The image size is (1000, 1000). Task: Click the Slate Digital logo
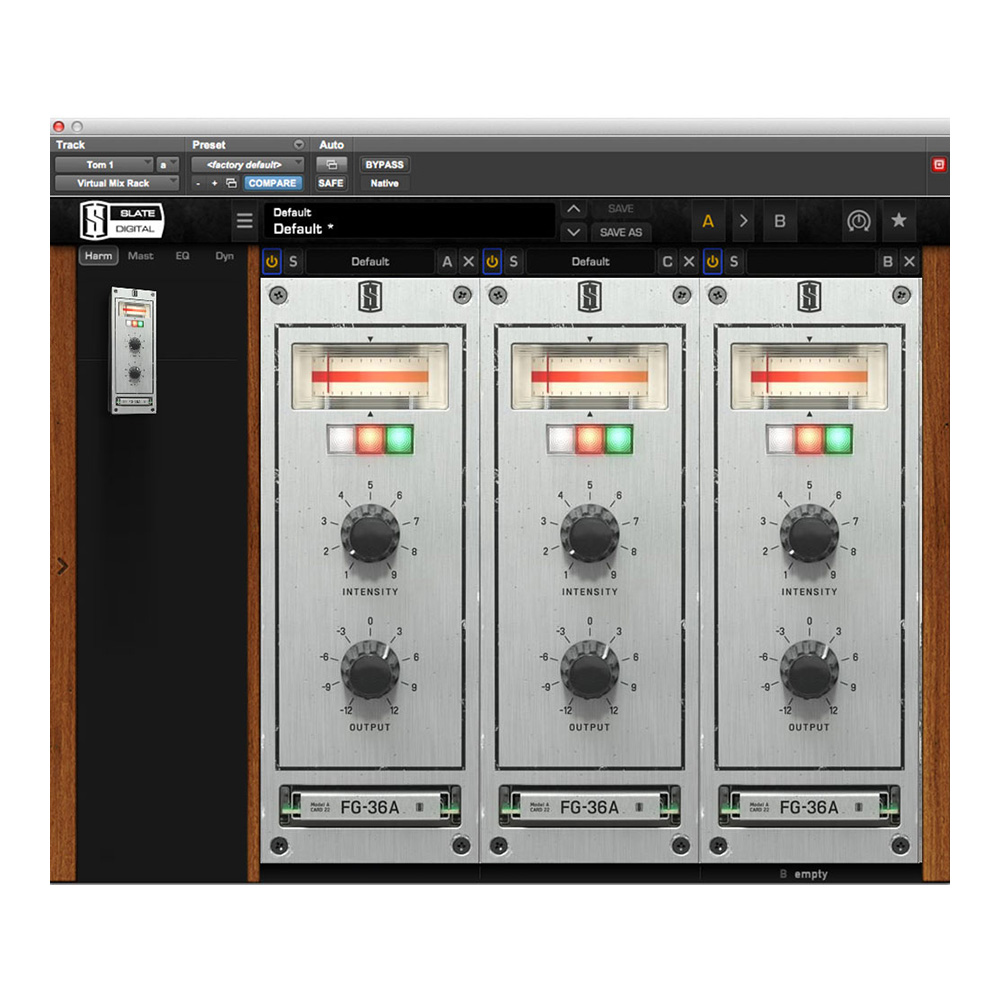pyautogui.click(x=121, y=221)
